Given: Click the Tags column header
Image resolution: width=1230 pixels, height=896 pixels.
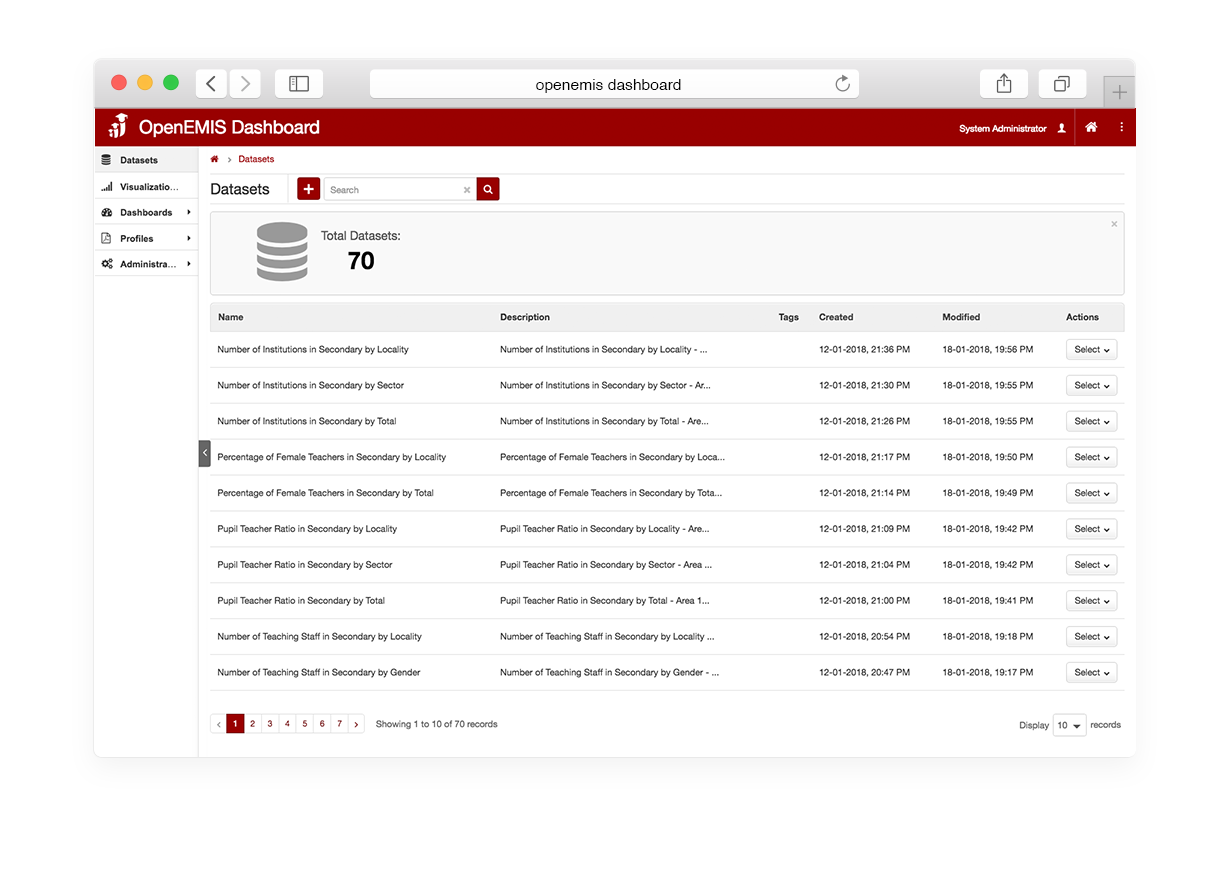Looking at the screenshot, I should click(x=789, y=317).
